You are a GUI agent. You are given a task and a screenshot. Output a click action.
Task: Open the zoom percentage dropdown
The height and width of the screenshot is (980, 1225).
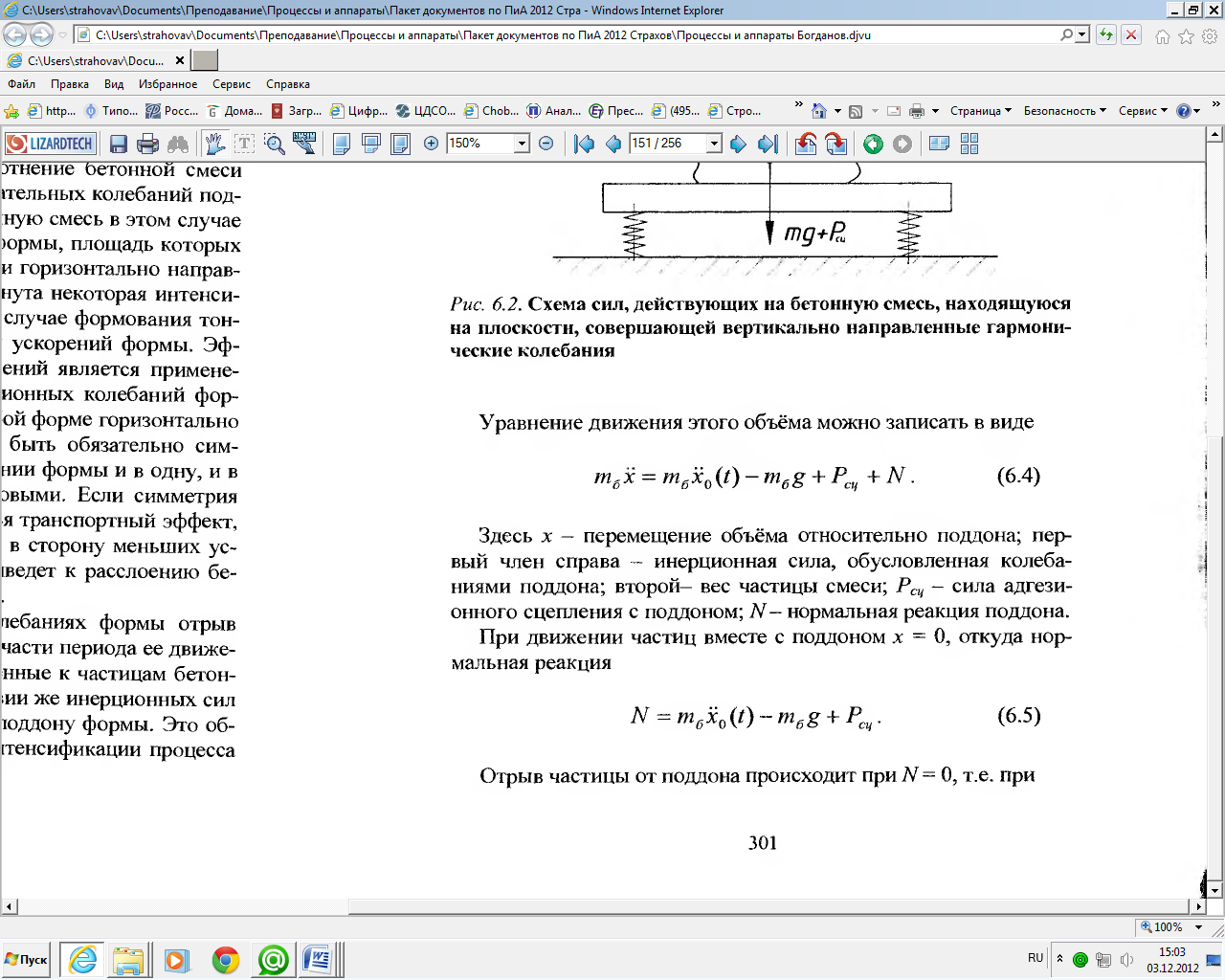tap(522, 144)
